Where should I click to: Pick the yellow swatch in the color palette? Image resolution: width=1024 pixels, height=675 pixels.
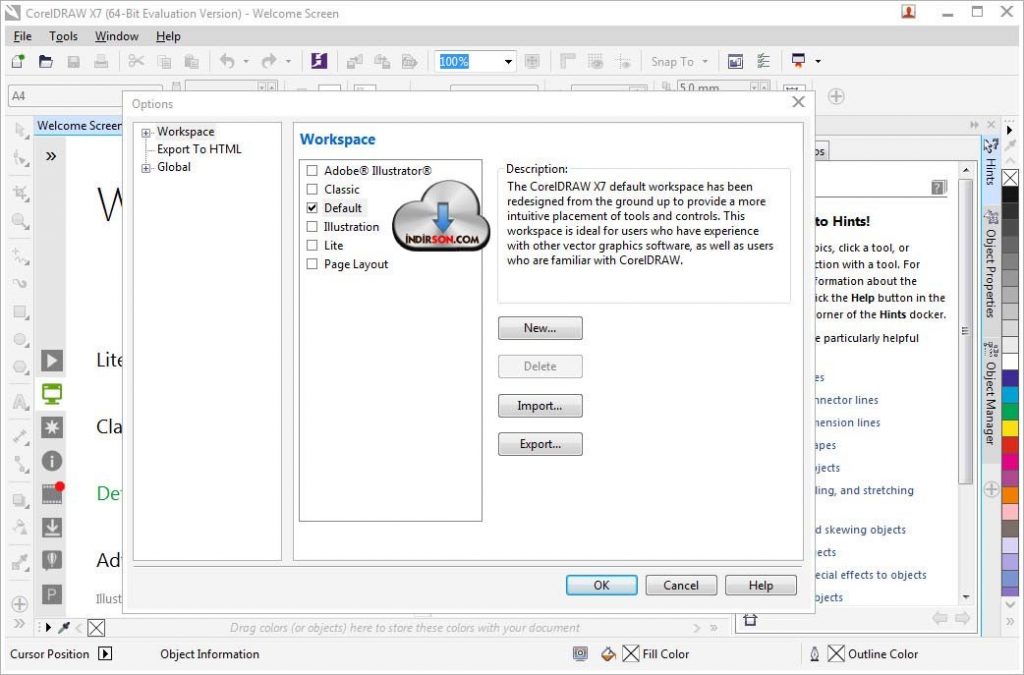[x=1010, y=428]
